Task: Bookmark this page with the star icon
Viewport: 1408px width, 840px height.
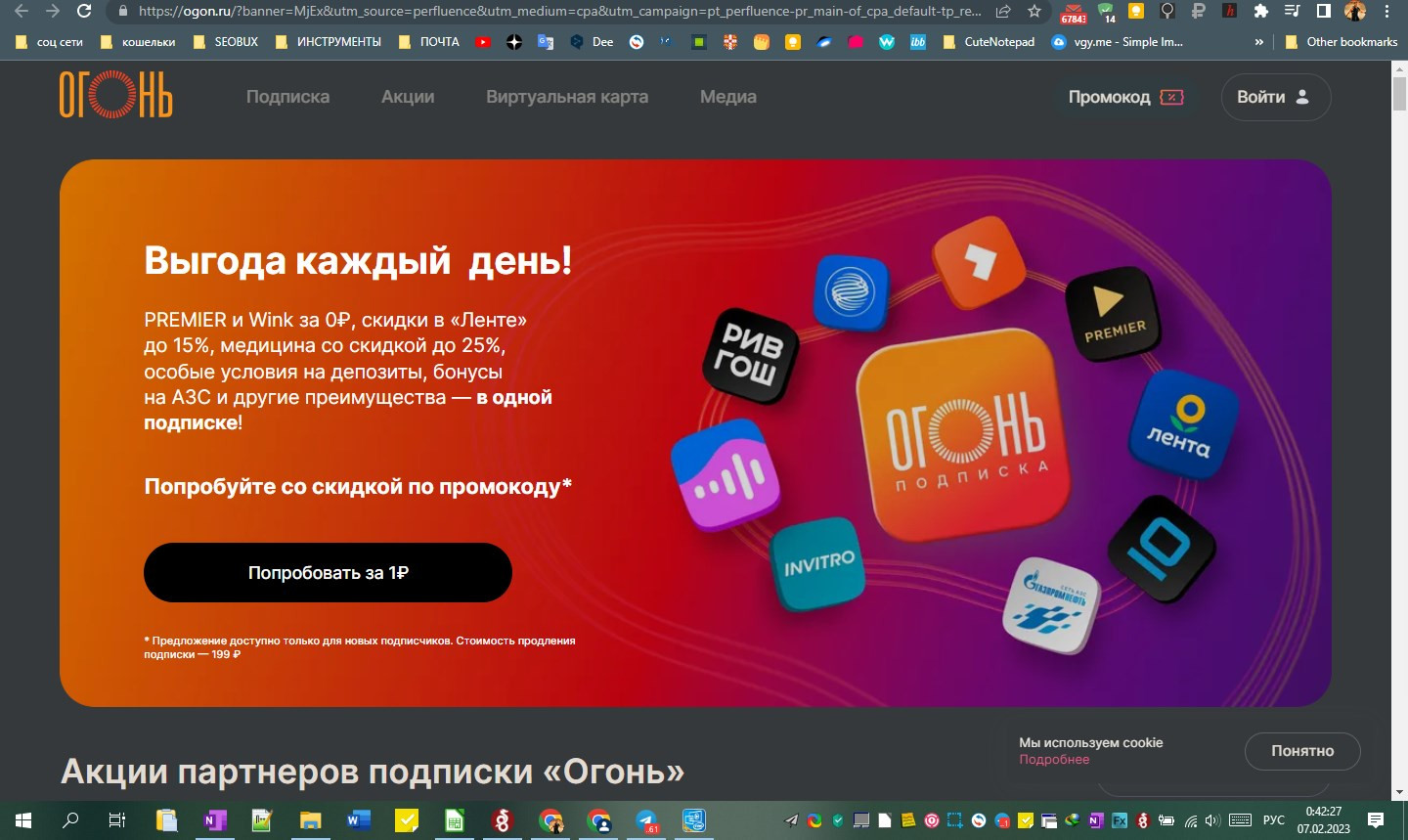Action: (1034, 11)
